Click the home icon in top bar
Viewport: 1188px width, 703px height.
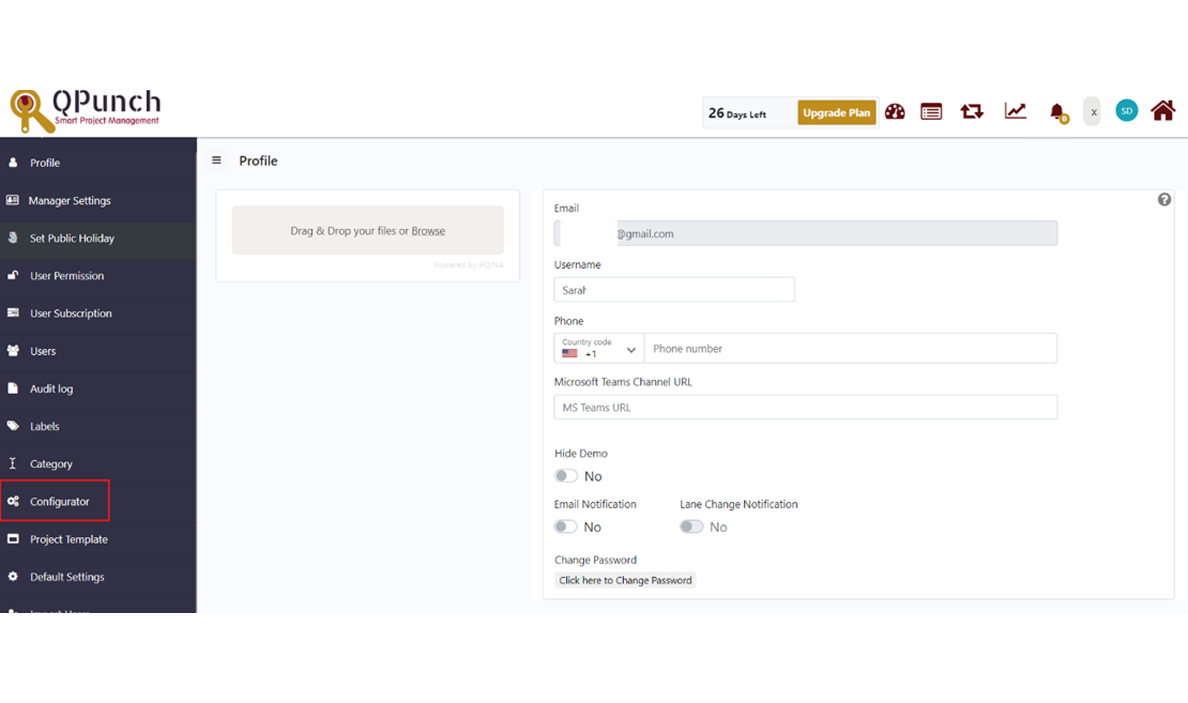pos(1162,111)
